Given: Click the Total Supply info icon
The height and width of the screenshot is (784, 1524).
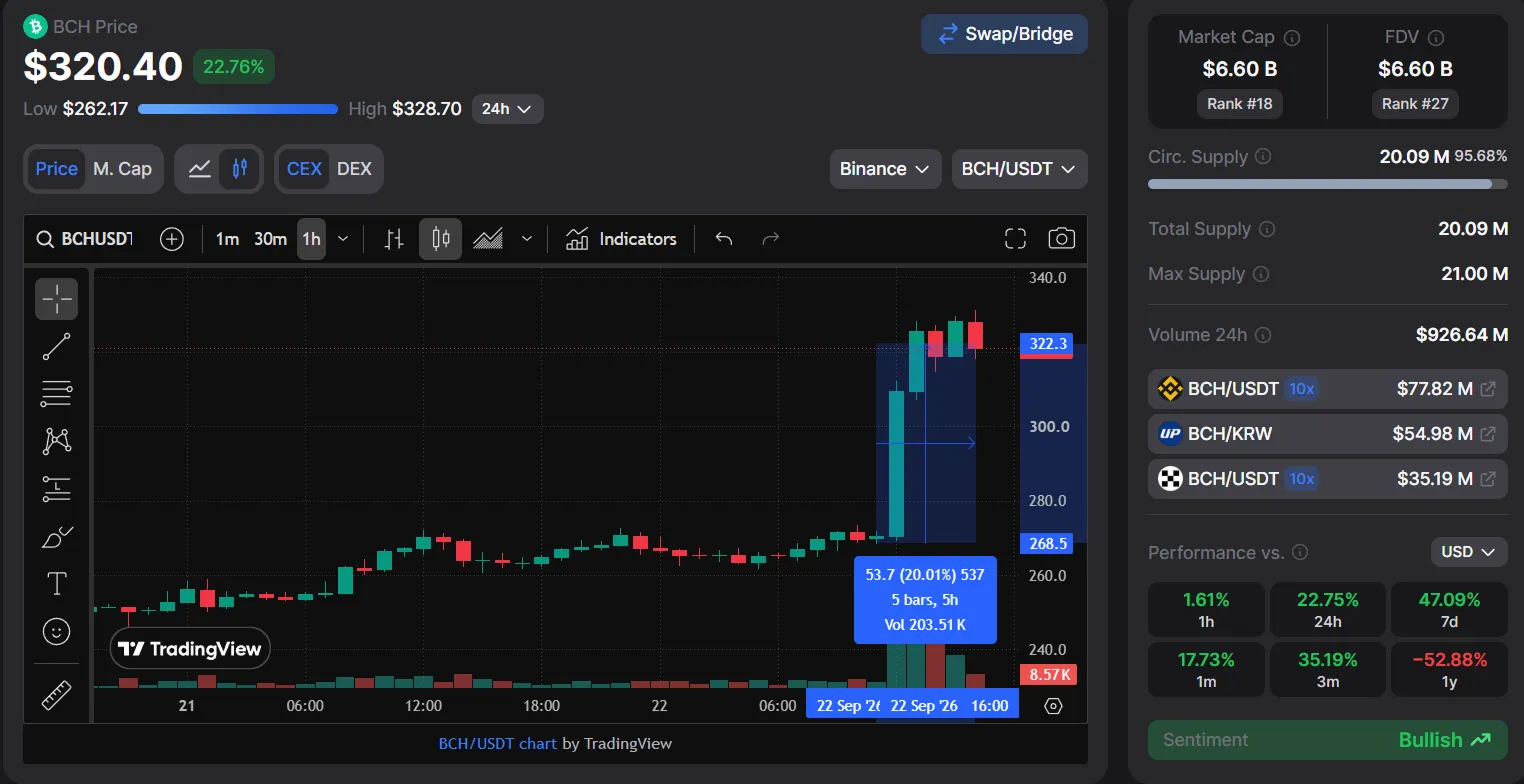Looking at the screenshot, I should 1267,229.
